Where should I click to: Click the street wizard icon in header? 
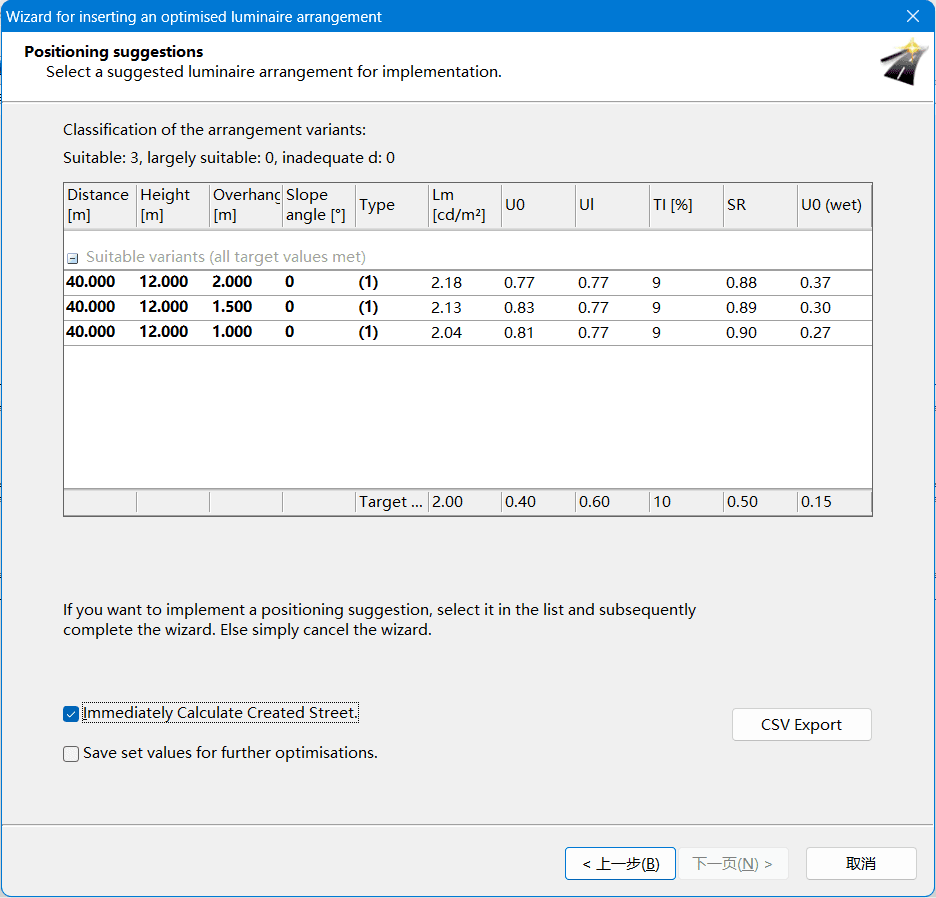904,62
